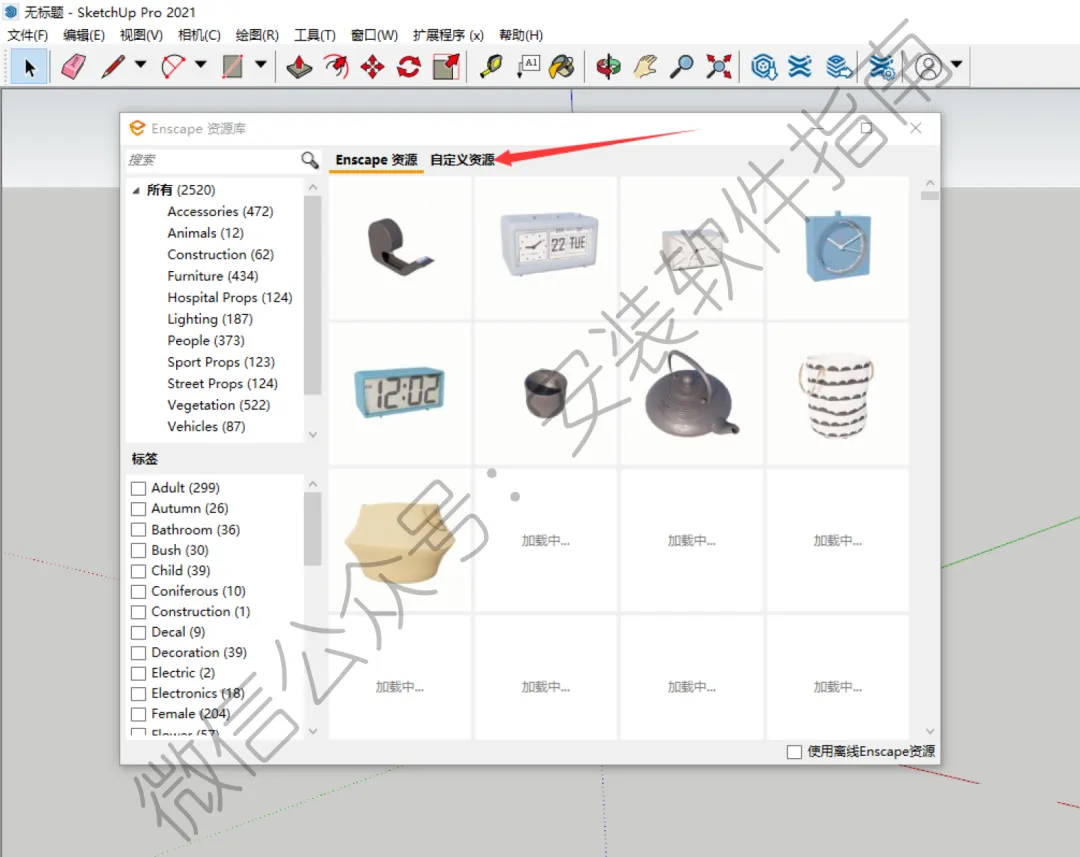Open the 文件(F) menu
1080x857 pixels.
pyautogui.click(x=28, y=35)
